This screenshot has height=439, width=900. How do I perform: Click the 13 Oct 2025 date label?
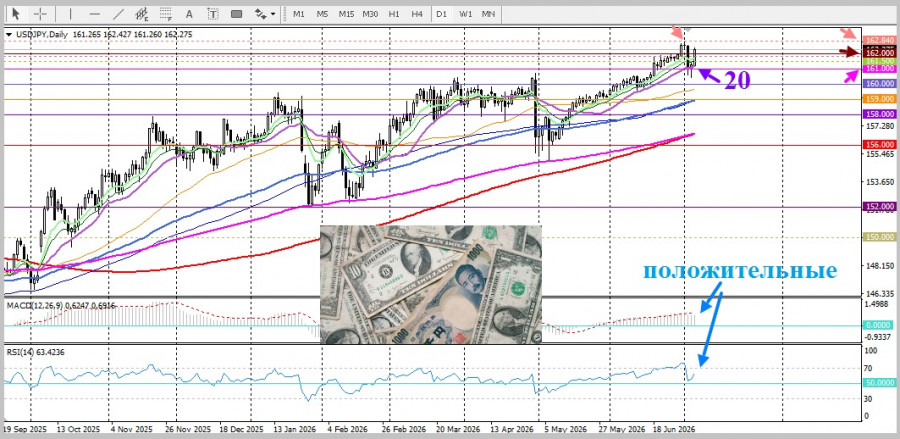point(80,429)
